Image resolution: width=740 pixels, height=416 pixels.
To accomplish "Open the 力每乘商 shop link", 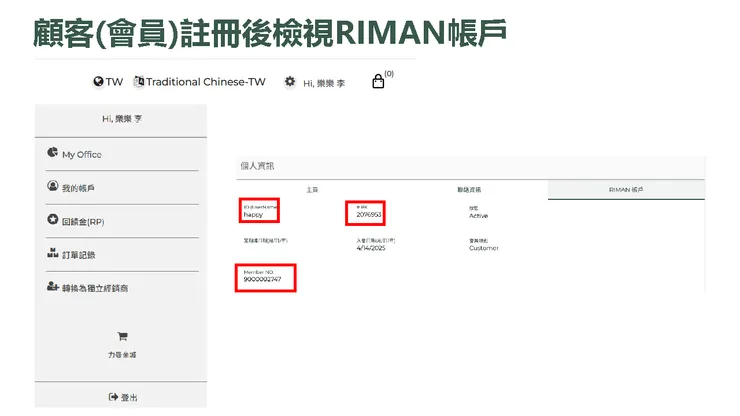I will tap(122, 355).
